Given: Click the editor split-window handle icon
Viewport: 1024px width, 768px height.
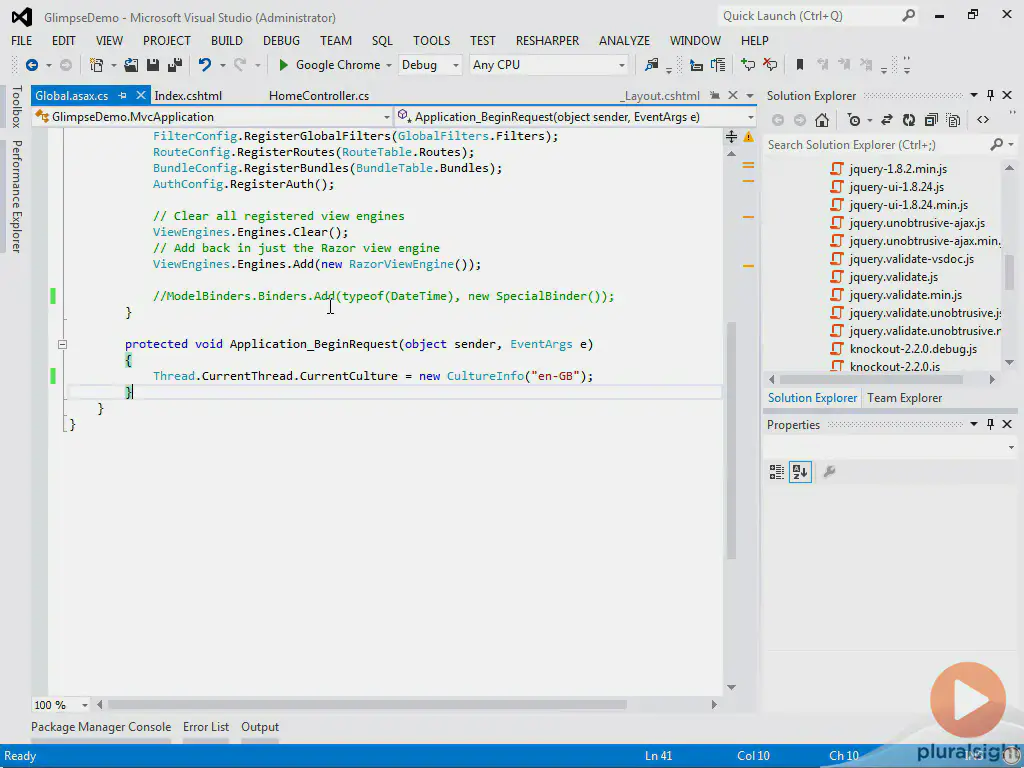Looking at the screenshot, I should coord(731,136).
